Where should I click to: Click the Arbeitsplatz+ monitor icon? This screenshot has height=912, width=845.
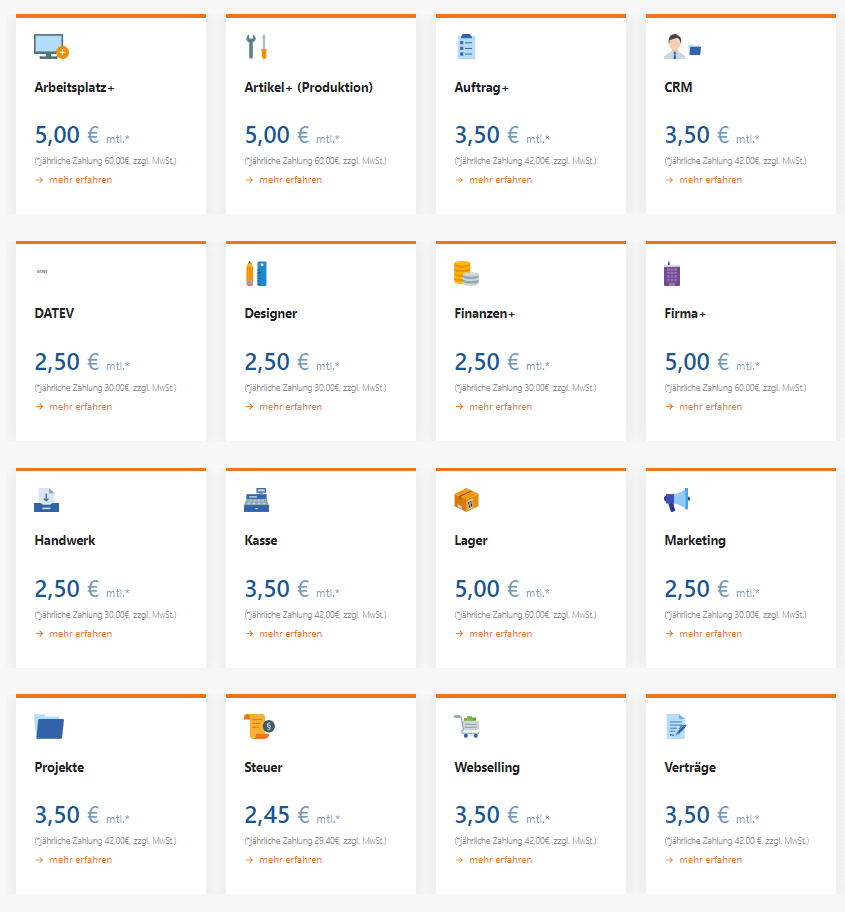(51, 47)
